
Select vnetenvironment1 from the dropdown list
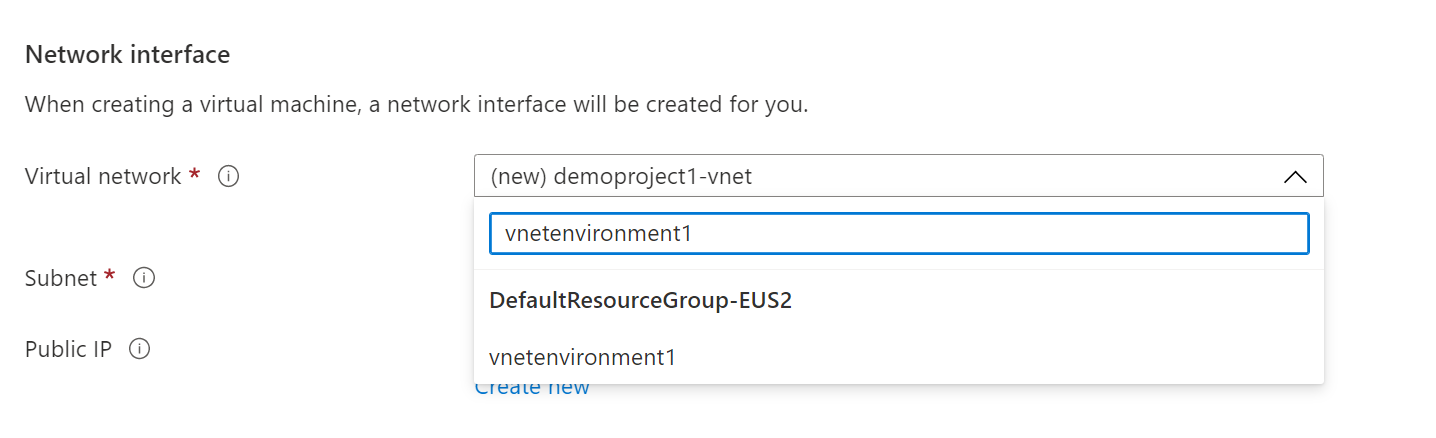pos(582,357)
